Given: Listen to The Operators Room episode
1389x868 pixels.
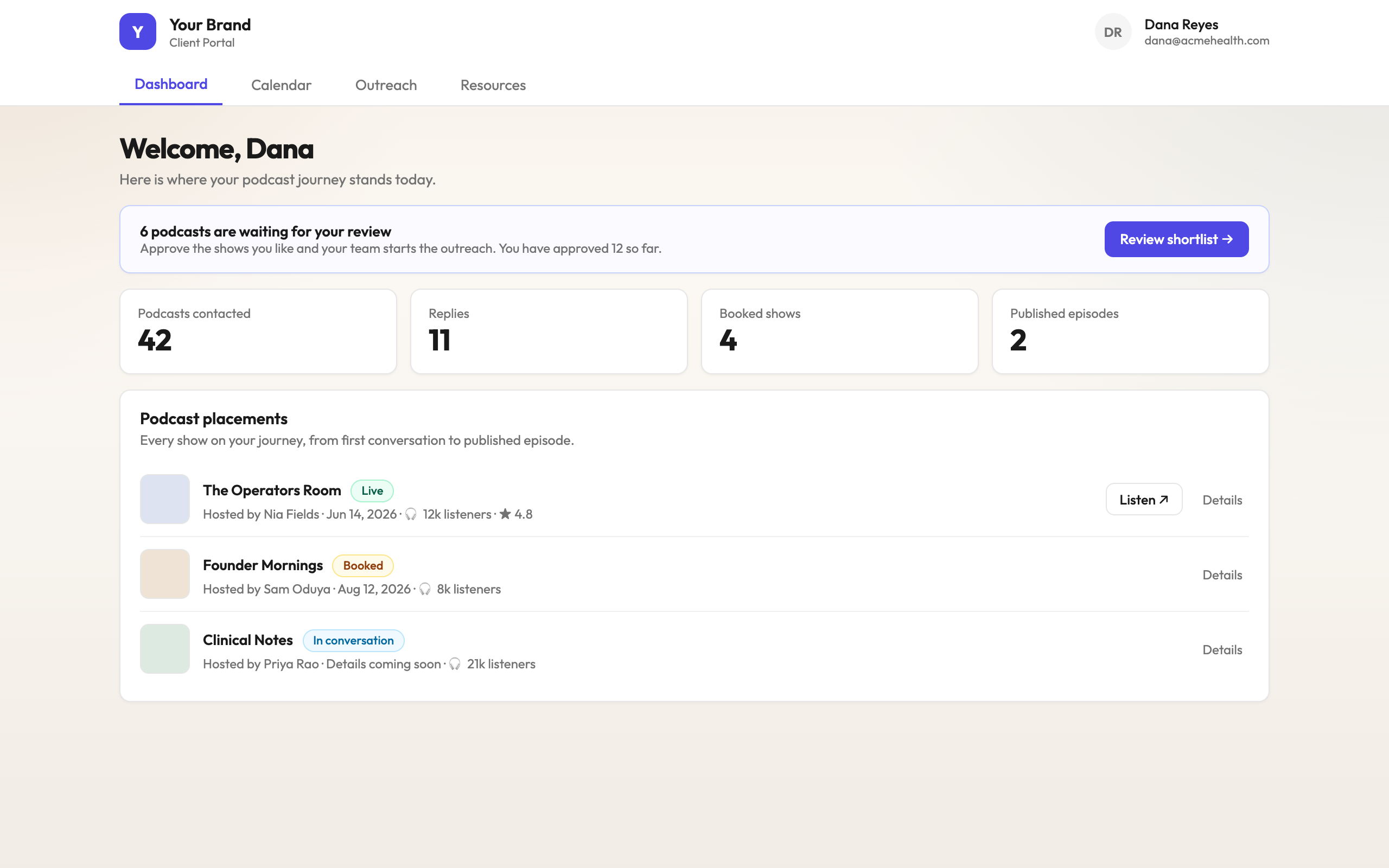Looking at the screenshot, I should (x=1144, y=500).
